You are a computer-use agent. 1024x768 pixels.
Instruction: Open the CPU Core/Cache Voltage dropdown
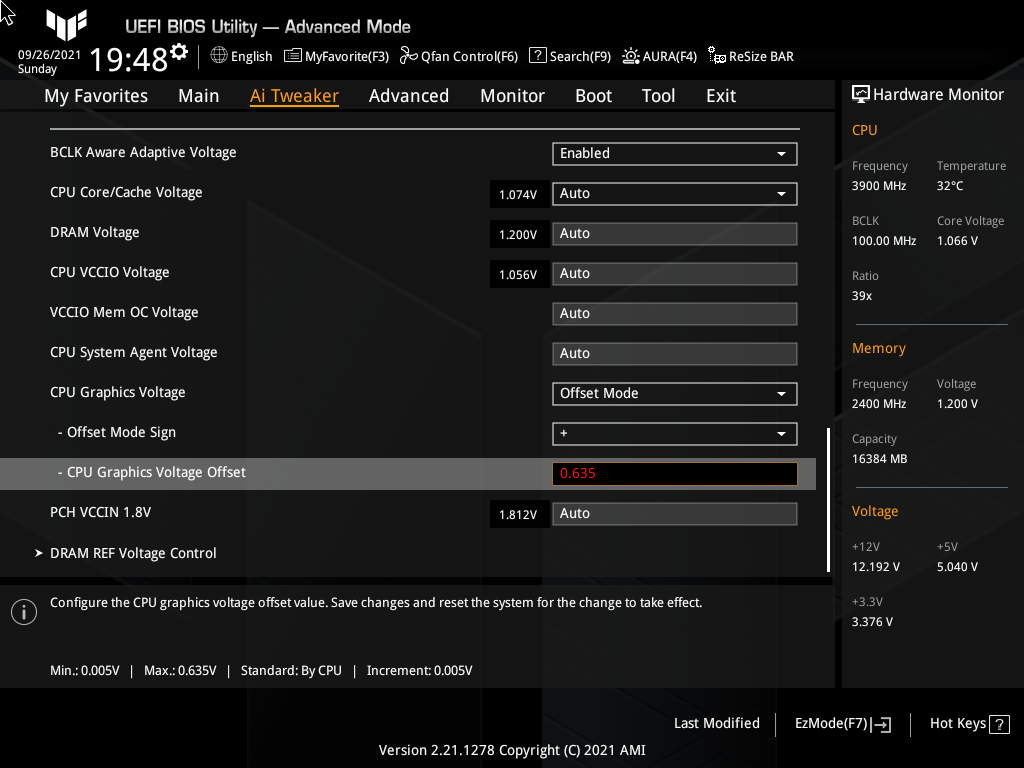[674, 193]
